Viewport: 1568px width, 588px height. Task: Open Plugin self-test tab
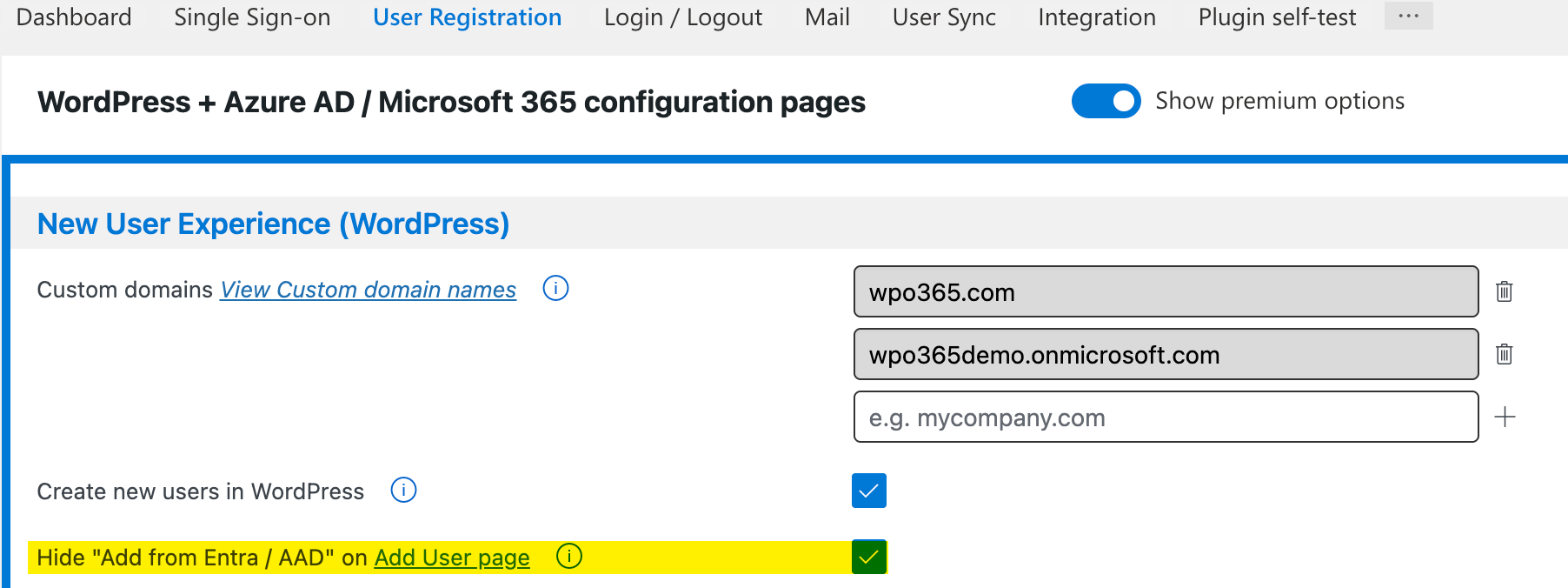coord(1277,17)
